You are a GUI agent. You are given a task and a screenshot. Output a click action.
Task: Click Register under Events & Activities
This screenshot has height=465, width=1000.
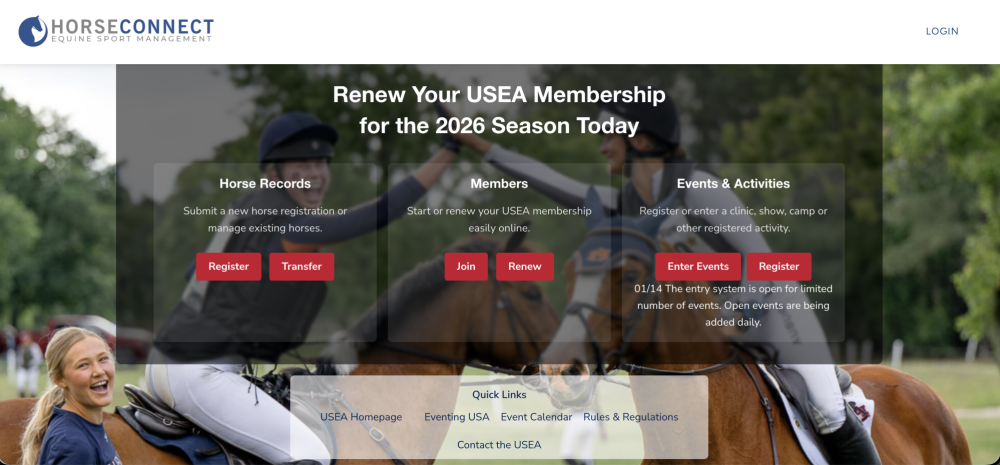(779, 267)
